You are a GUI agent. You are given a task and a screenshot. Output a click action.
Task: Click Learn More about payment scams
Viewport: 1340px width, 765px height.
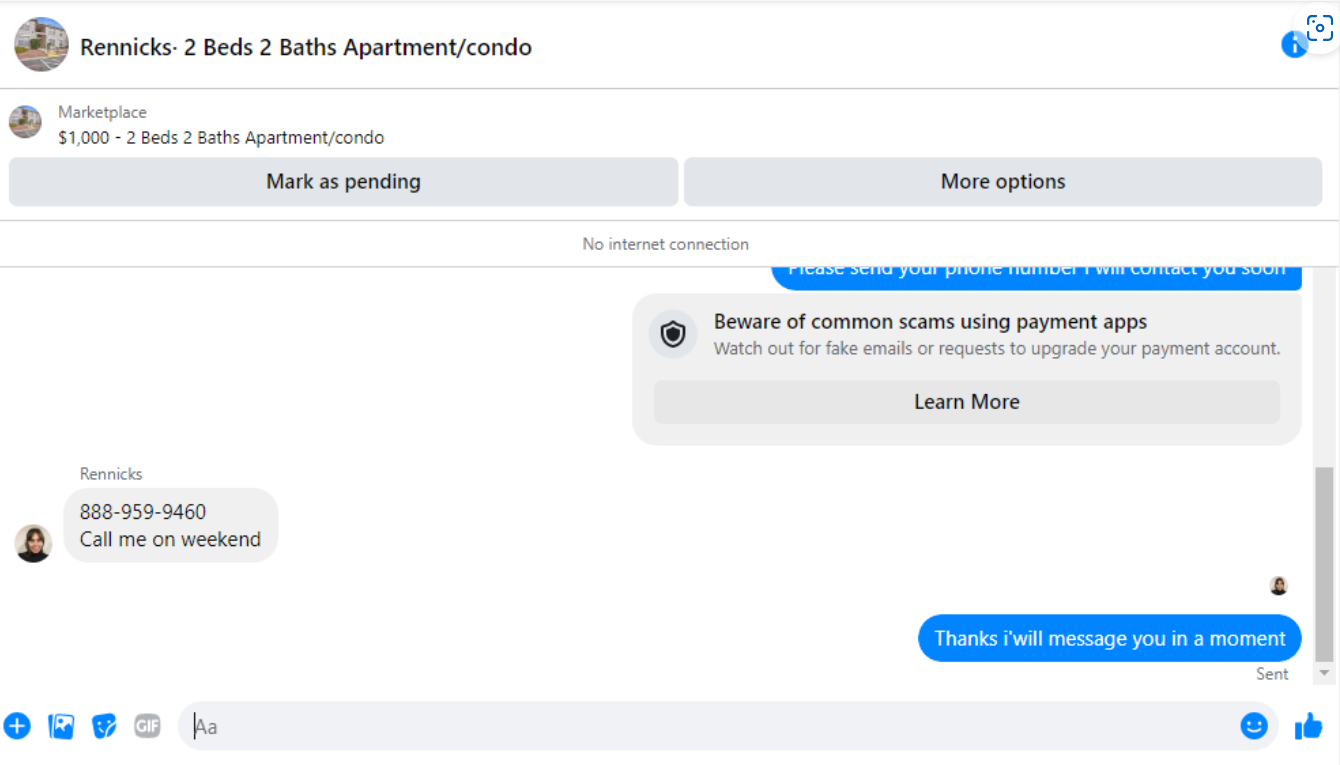pos(967,402)
